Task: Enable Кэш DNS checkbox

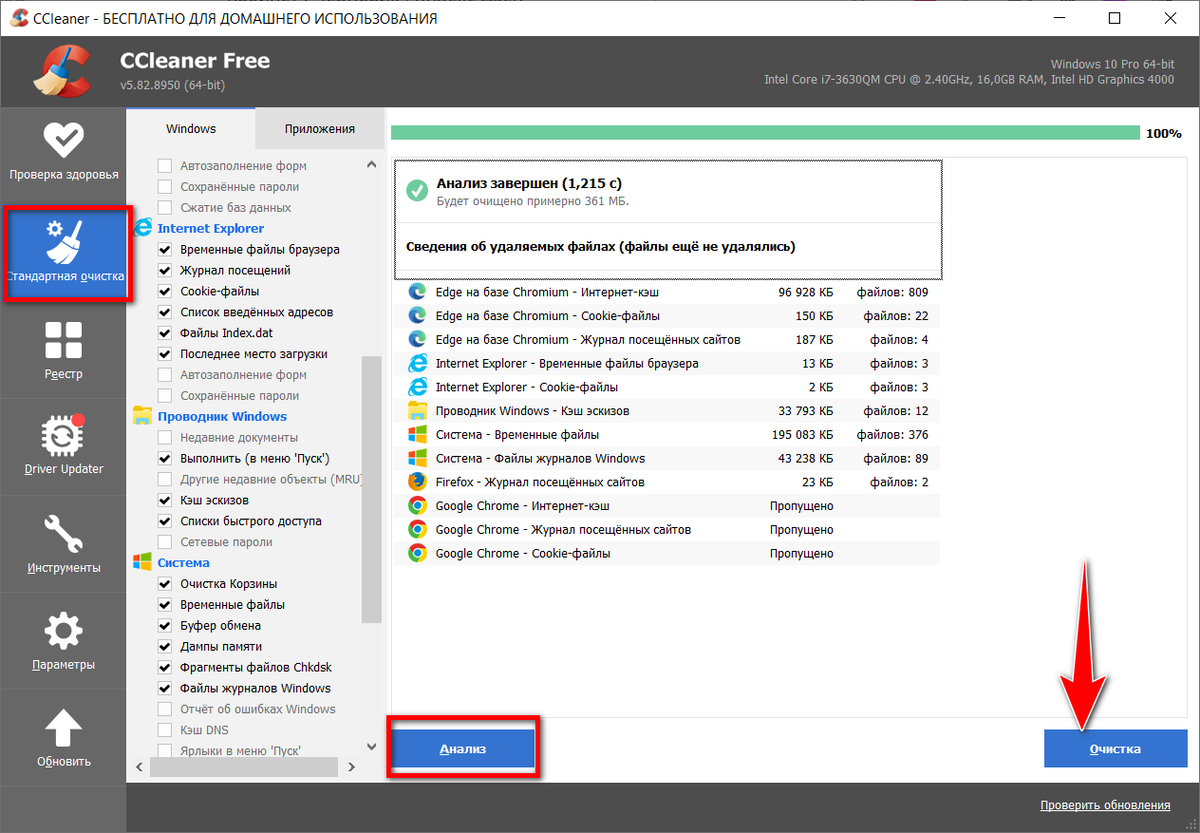Action: click(x=165, y=730)
